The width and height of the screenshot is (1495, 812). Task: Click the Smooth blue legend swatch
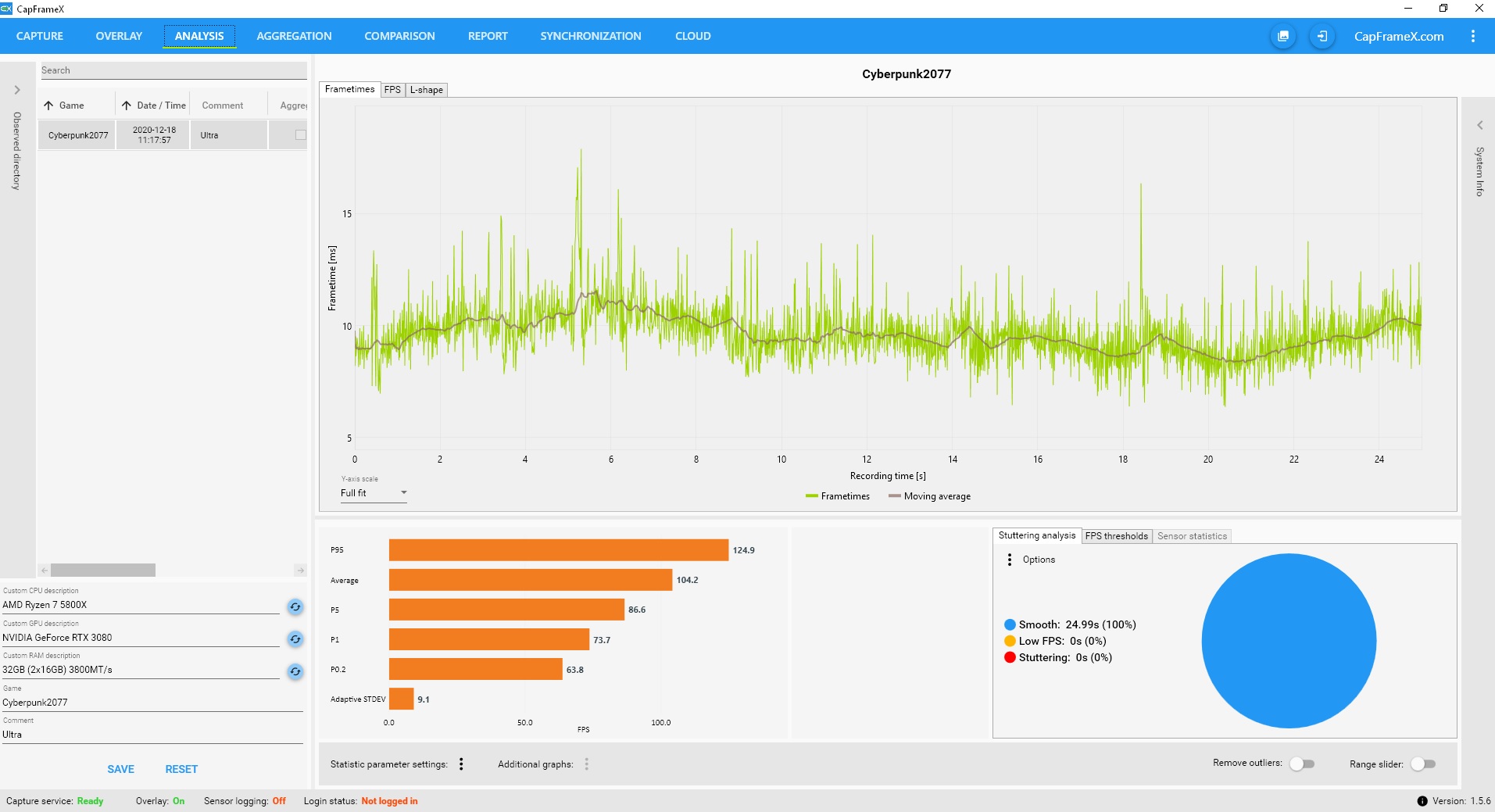(1010, 624)
